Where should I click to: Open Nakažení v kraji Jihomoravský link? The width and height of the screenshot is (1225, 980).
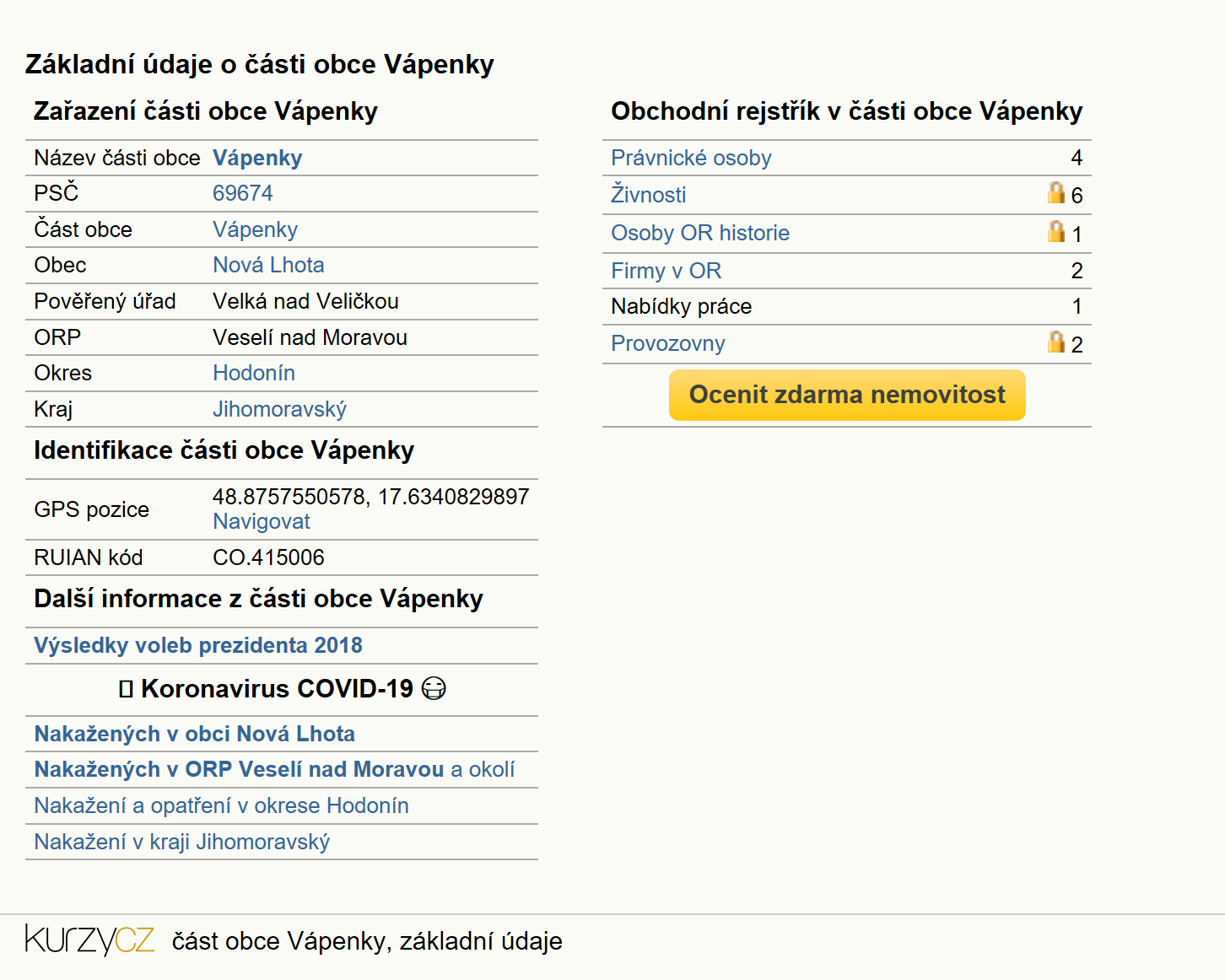point(182,842)
